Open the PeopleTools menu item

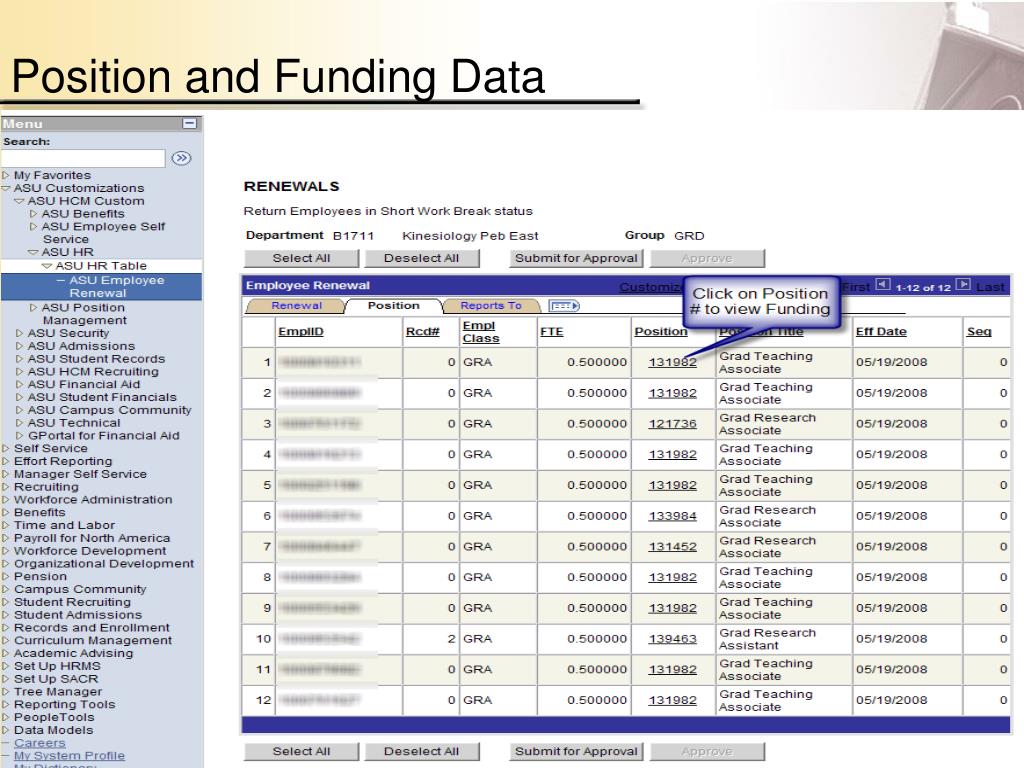[54, 717]
